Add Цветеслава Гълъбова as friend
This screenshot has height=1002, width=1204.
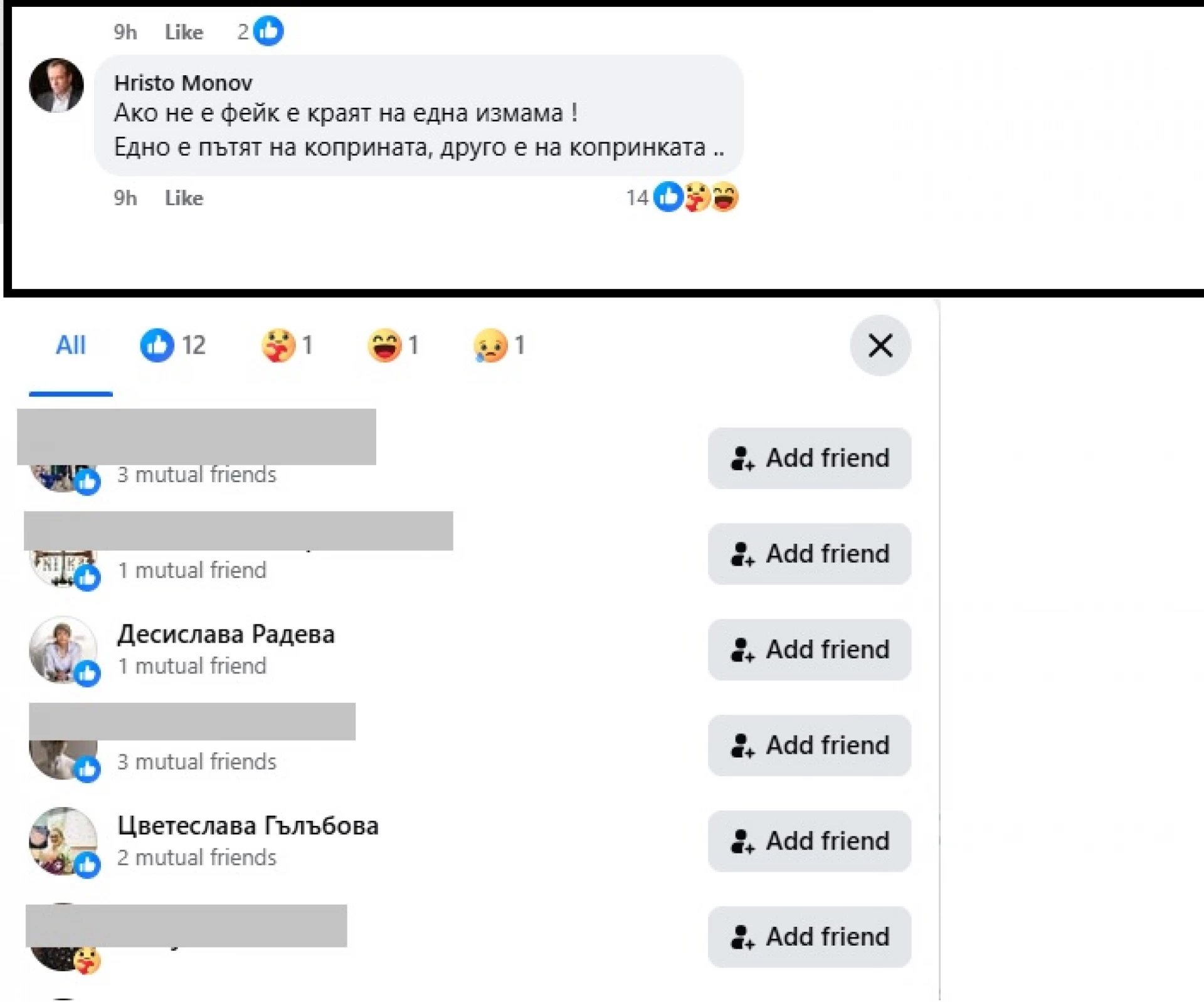click(809, 841)
